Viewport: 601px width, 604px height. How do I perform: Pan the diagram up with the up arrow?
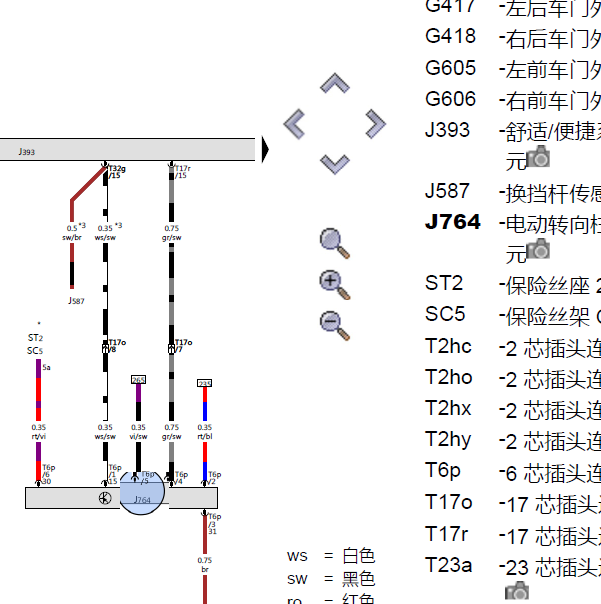335,83
